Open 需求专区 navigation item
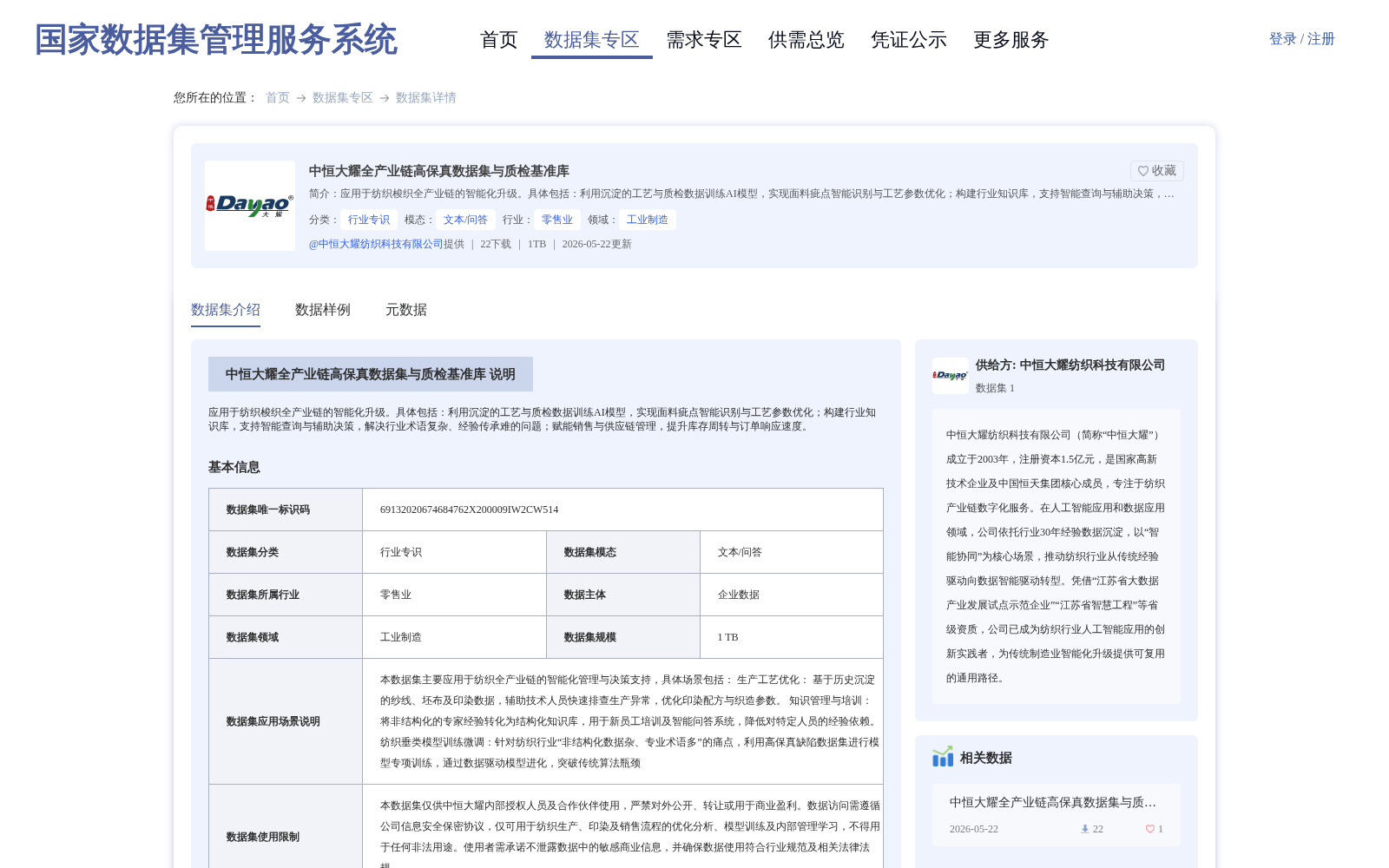The image size is (1389, 868). coord(704,40)
